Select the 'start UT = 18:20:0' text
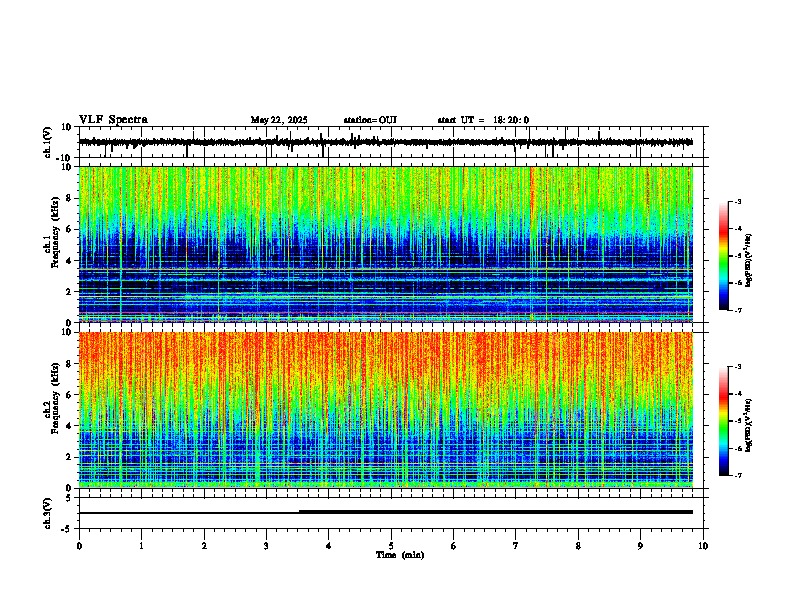Viewport: 792px width, 612px height. click(483, 120)
